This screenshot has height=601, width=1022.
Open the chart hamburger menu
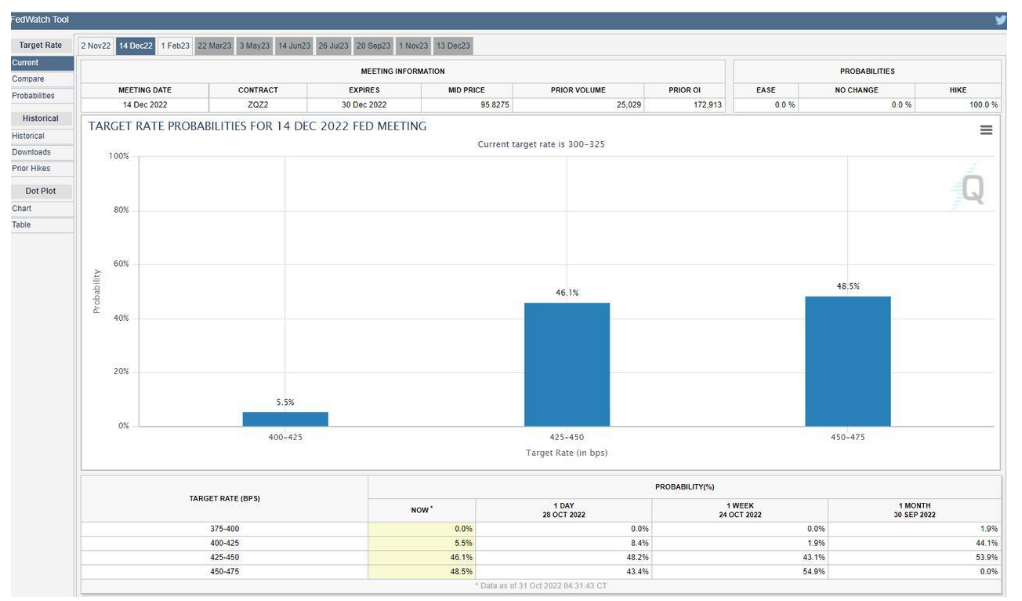click(986, 130)
